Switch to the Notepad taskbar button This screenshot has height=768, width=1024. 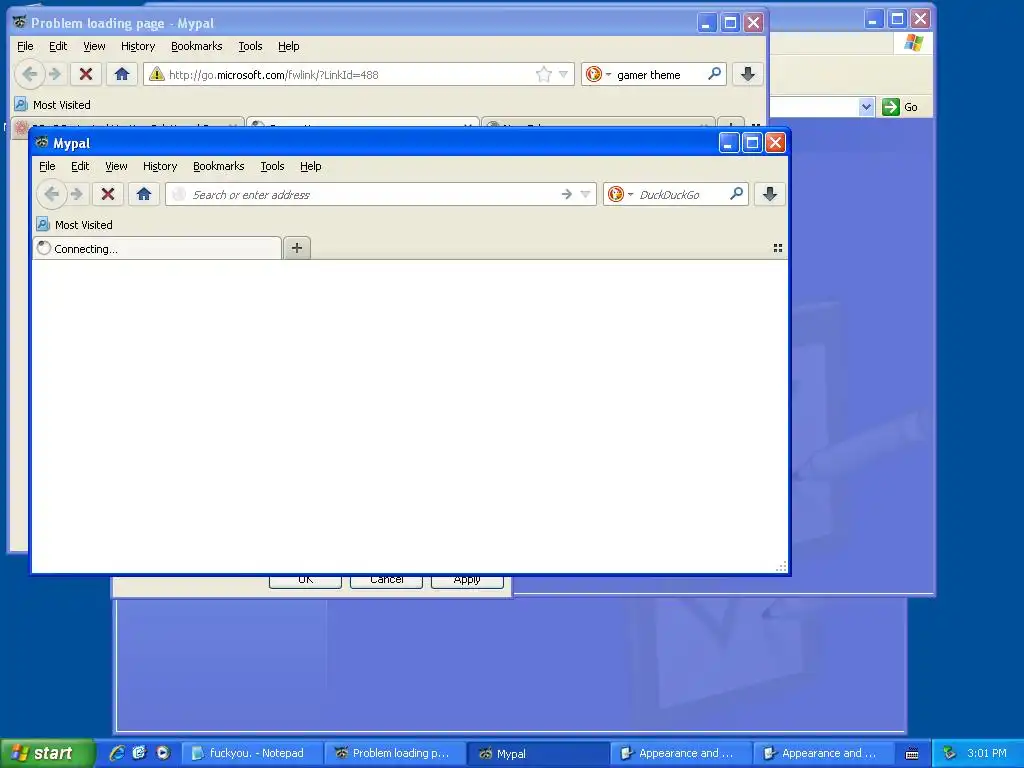251,753
